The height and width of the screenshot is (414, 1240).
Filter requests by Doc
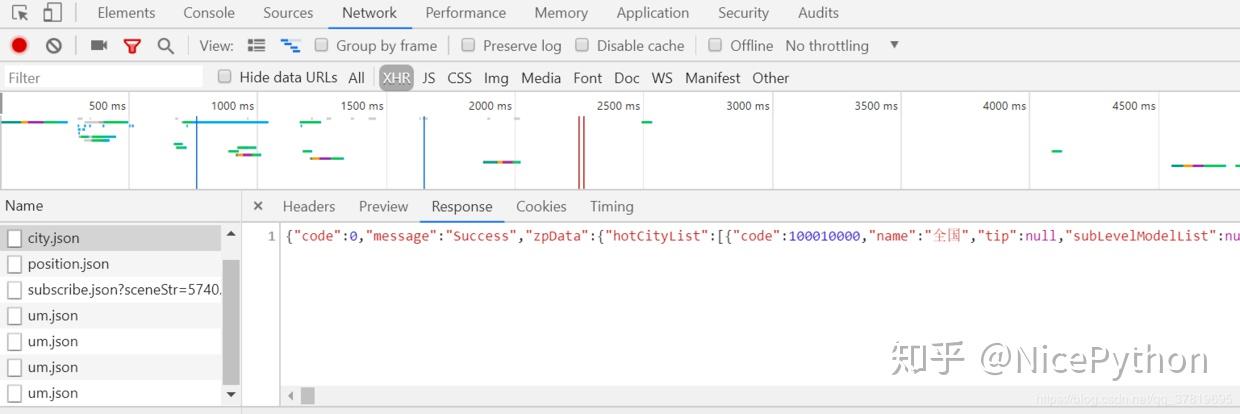click(x=627, y=77)
